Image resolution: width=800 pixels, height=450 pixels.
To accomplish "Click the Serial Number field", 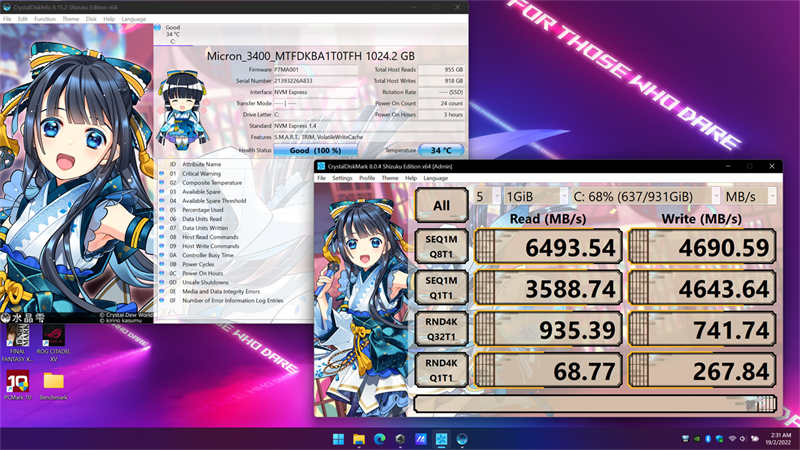I will pos(315,81).
